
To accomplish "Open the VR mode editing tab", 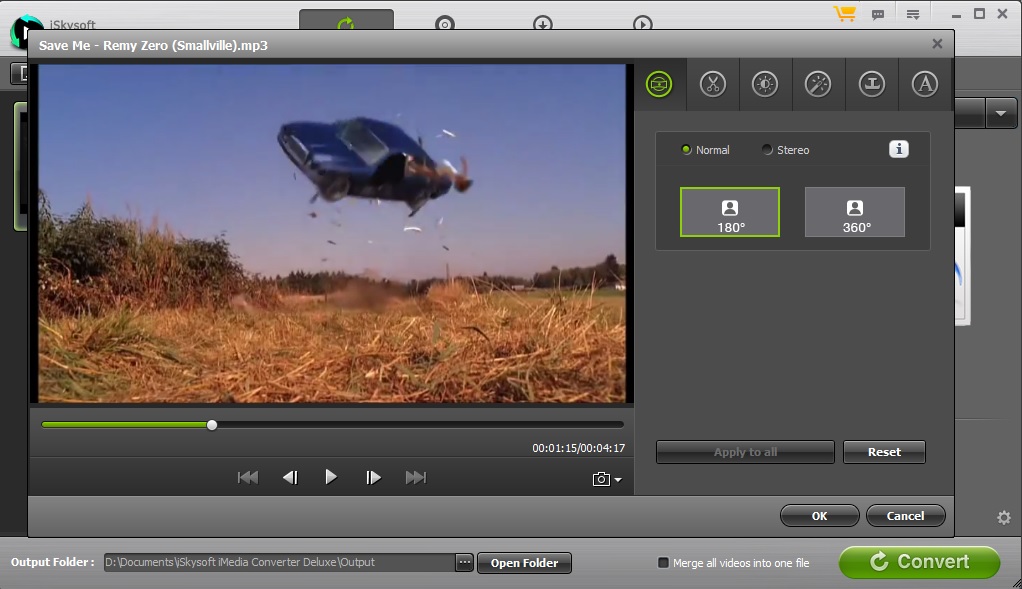I will 659,84.
